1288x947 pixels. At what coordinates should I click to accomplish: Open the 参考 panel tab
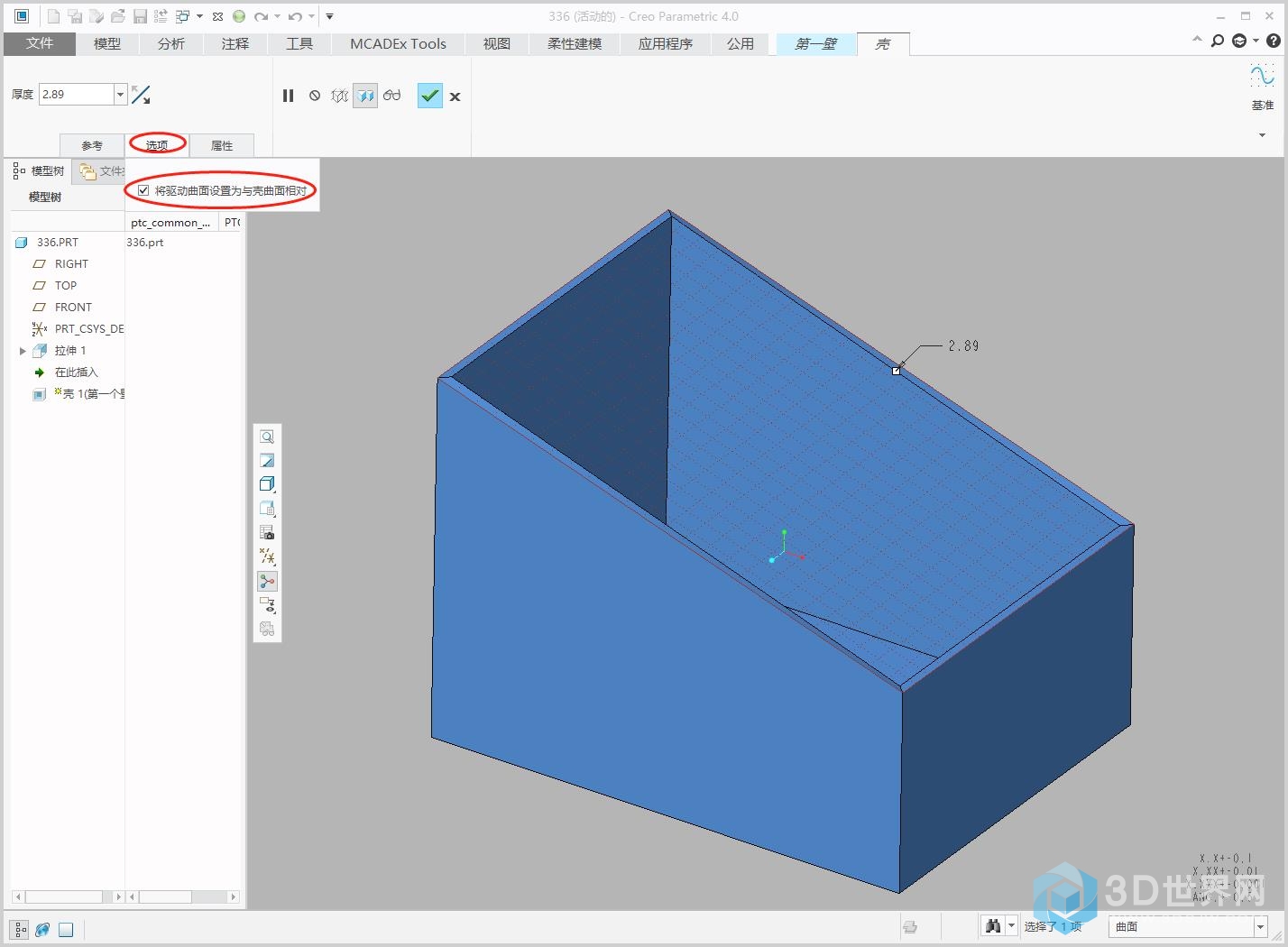92,145
